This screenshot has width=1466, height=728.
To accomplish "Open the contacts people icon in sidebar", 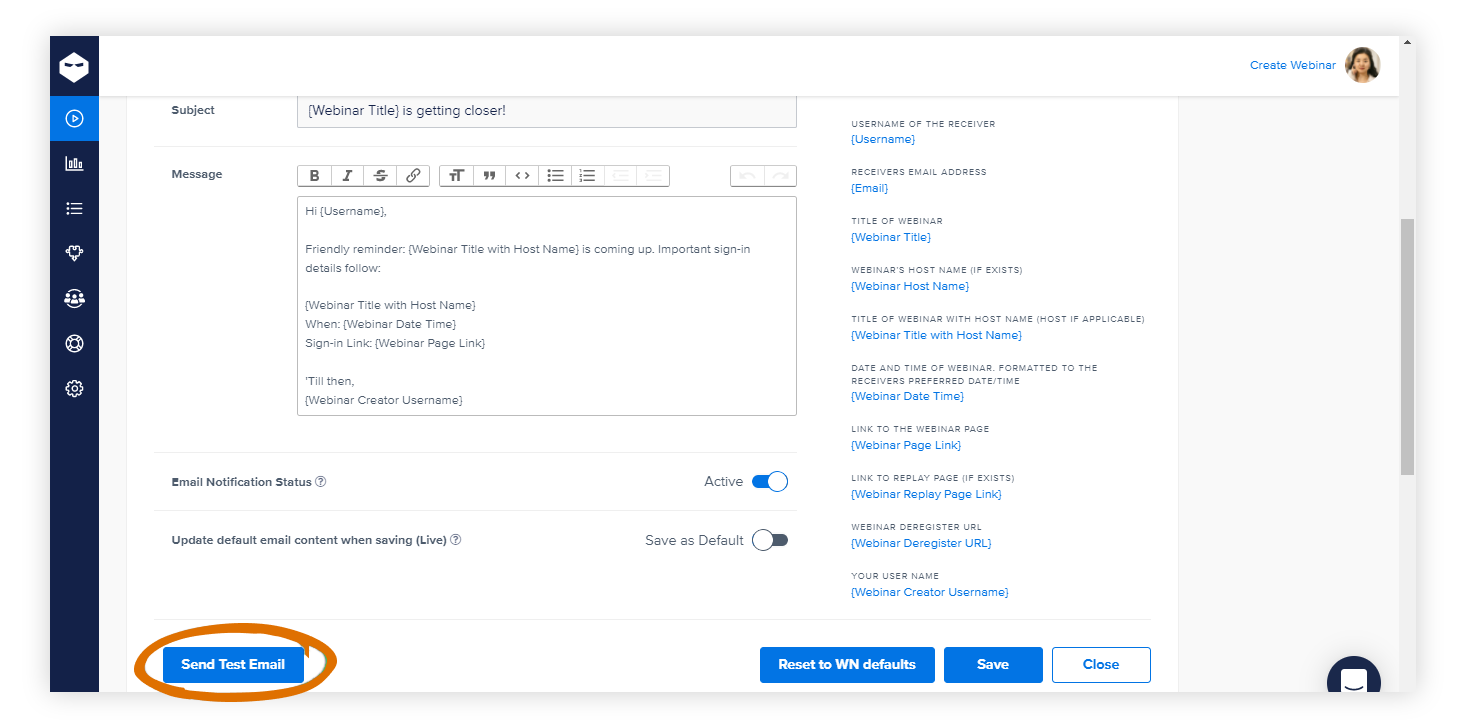I will 74,298.
